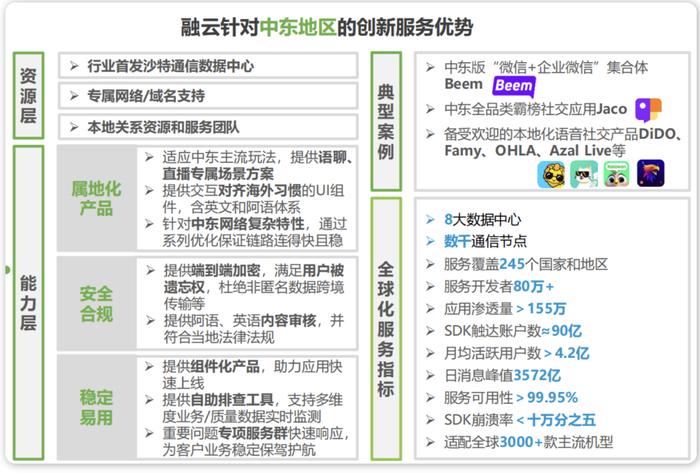Image resolution: width=700 pixels, height=473 pixels.
Task: Click the 属地化产品 heading
Action: (x=96, y=199)
